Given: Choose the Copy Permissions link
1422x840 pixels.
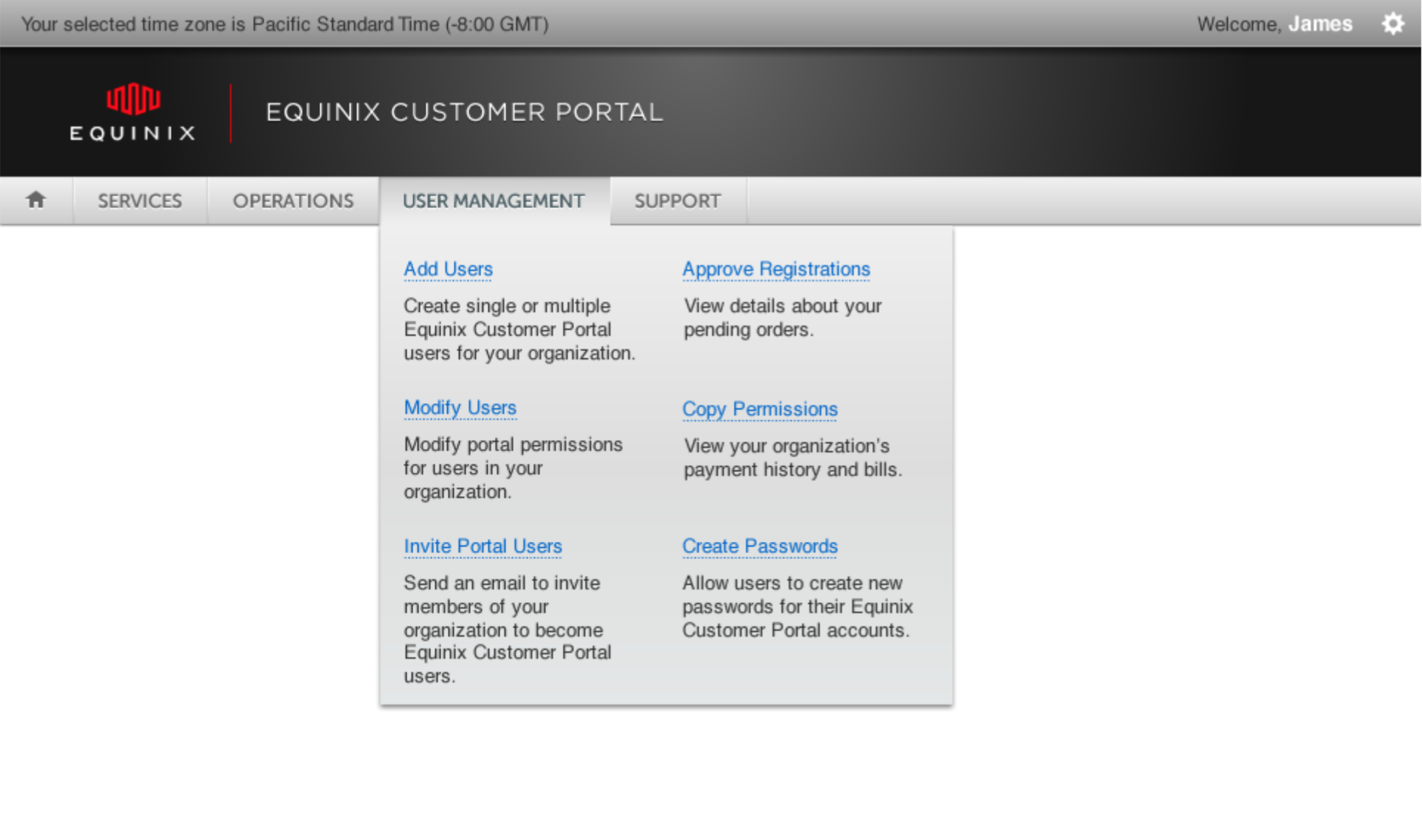Looking at the screenshot, I should coord(760,409).
